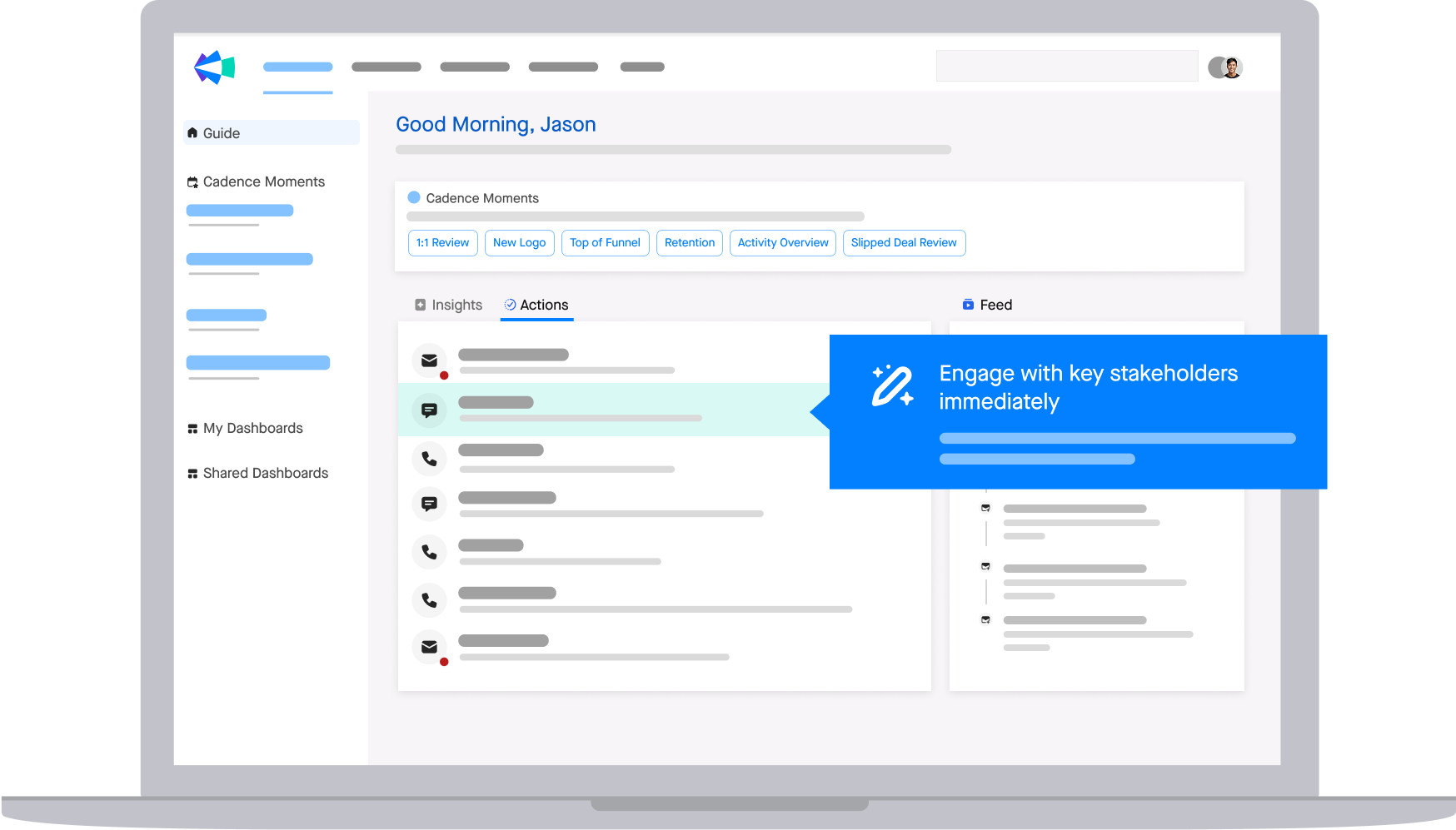Click the first email action icon

430,360
